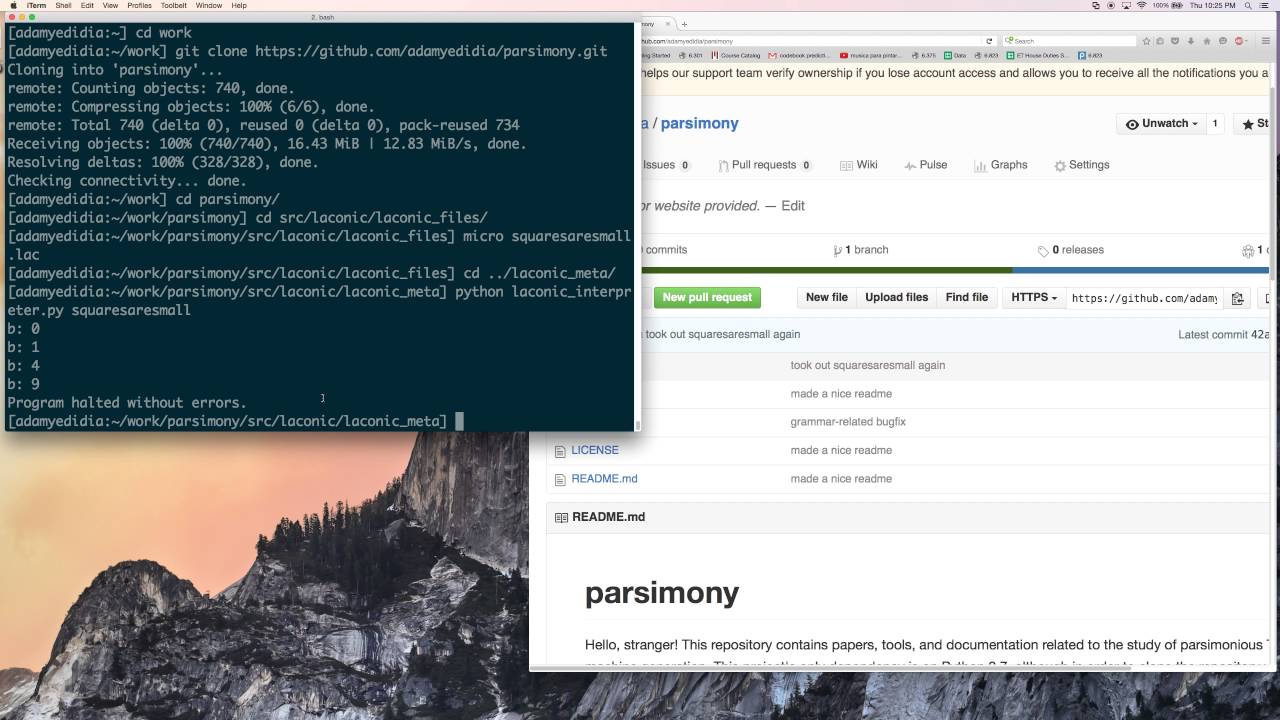1280x720 pixels.
Task: Click the LICENSE file icon
Action: 560,451
